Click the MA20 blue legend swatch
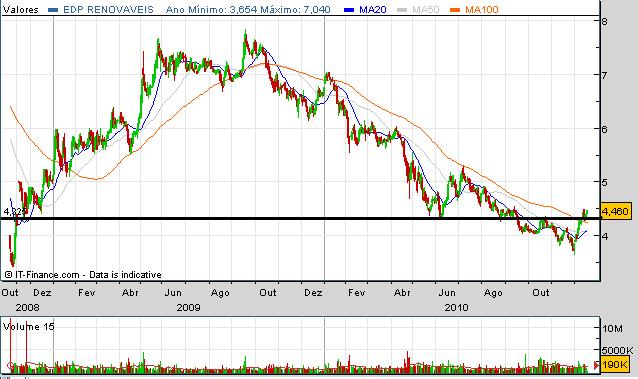The image size is (638, 379). [349, 10]
